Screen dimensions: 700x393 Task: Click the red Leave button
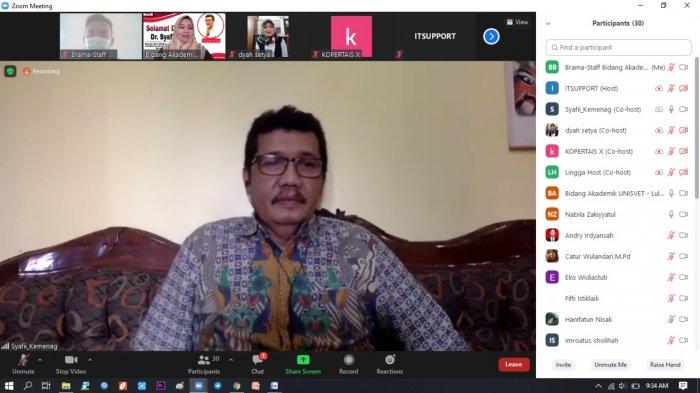514,365
